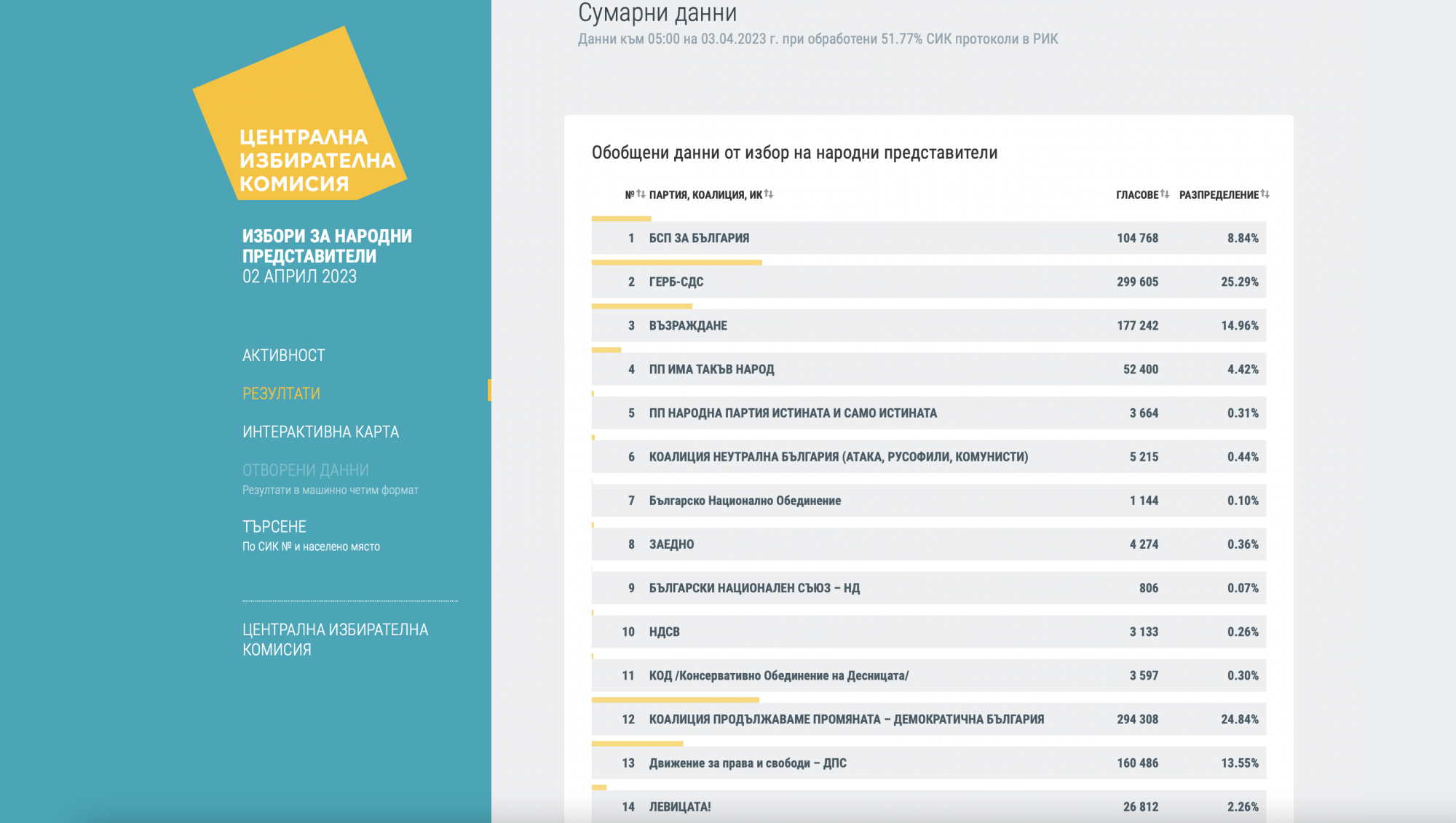Screen dimensions: 1456x823
Task: Click the ИЗБОРИ ЗА НАРОДНИ ПРЕДСТАВИТЕЛИ heading
Action: click(x=327, y=246)
